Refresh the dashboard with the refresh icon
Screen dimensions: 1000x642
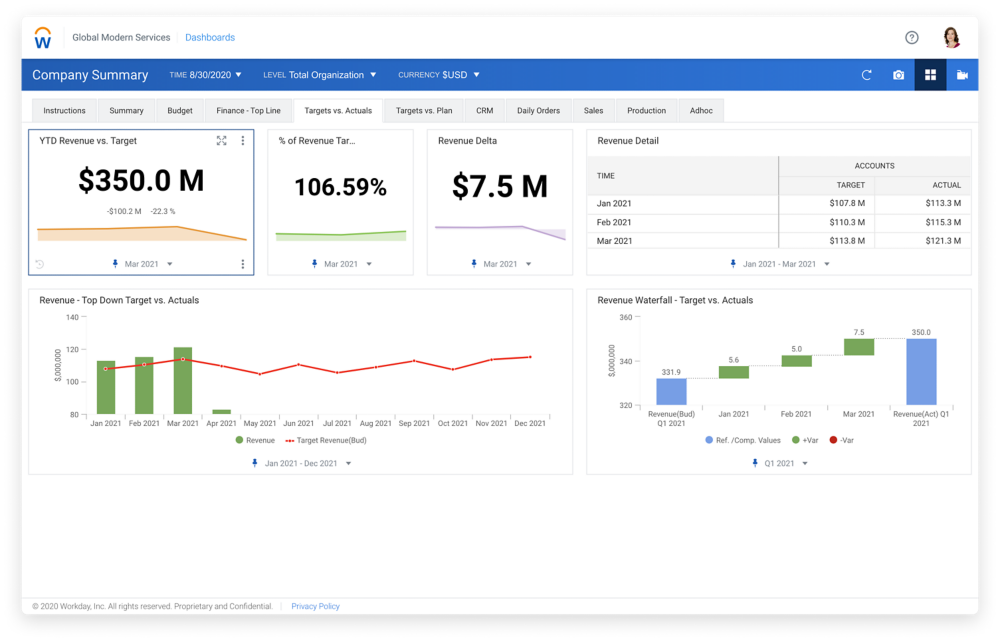(x=866, y=75)
